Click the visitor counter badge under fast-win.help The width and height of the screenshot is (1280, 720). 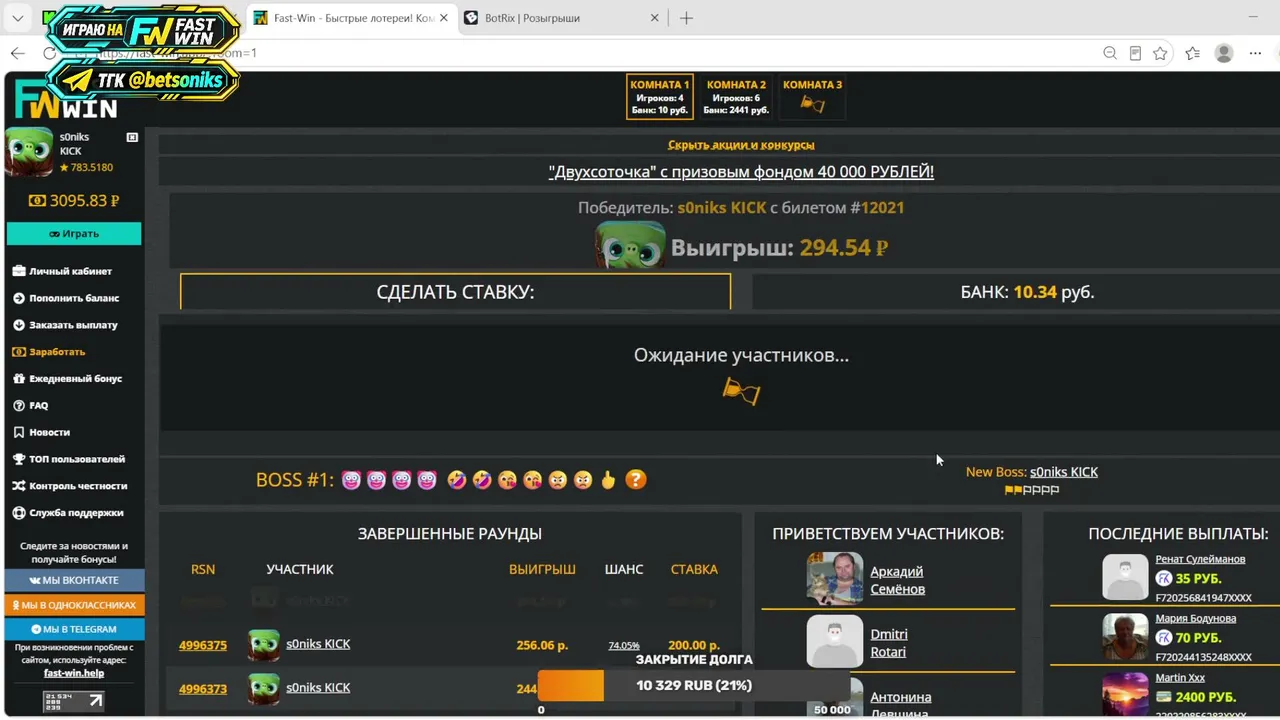(x=74, y=701)
